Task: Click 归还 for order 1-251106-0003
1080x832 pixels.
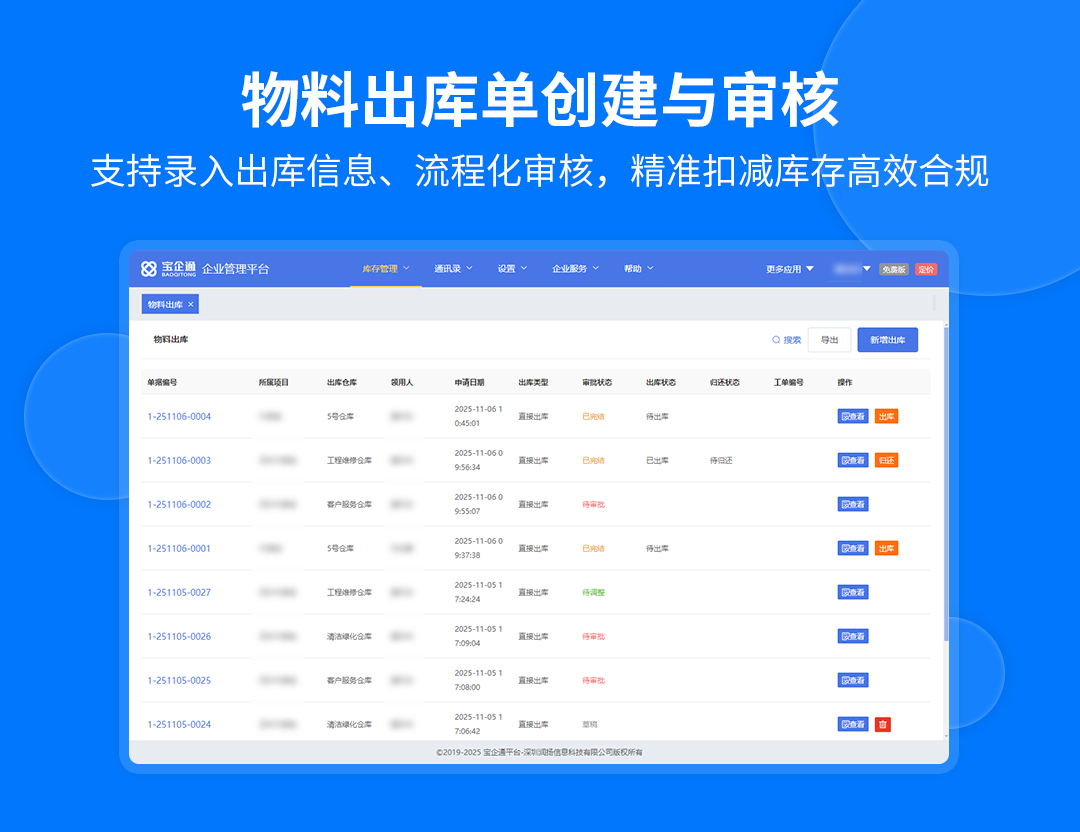Action: coord(886,461)
